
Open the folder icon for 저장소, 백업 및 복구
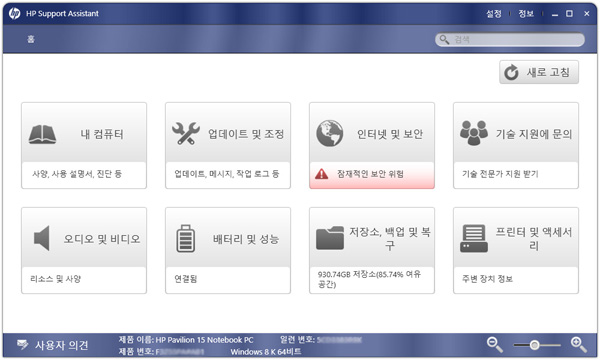tap(330, 238)
